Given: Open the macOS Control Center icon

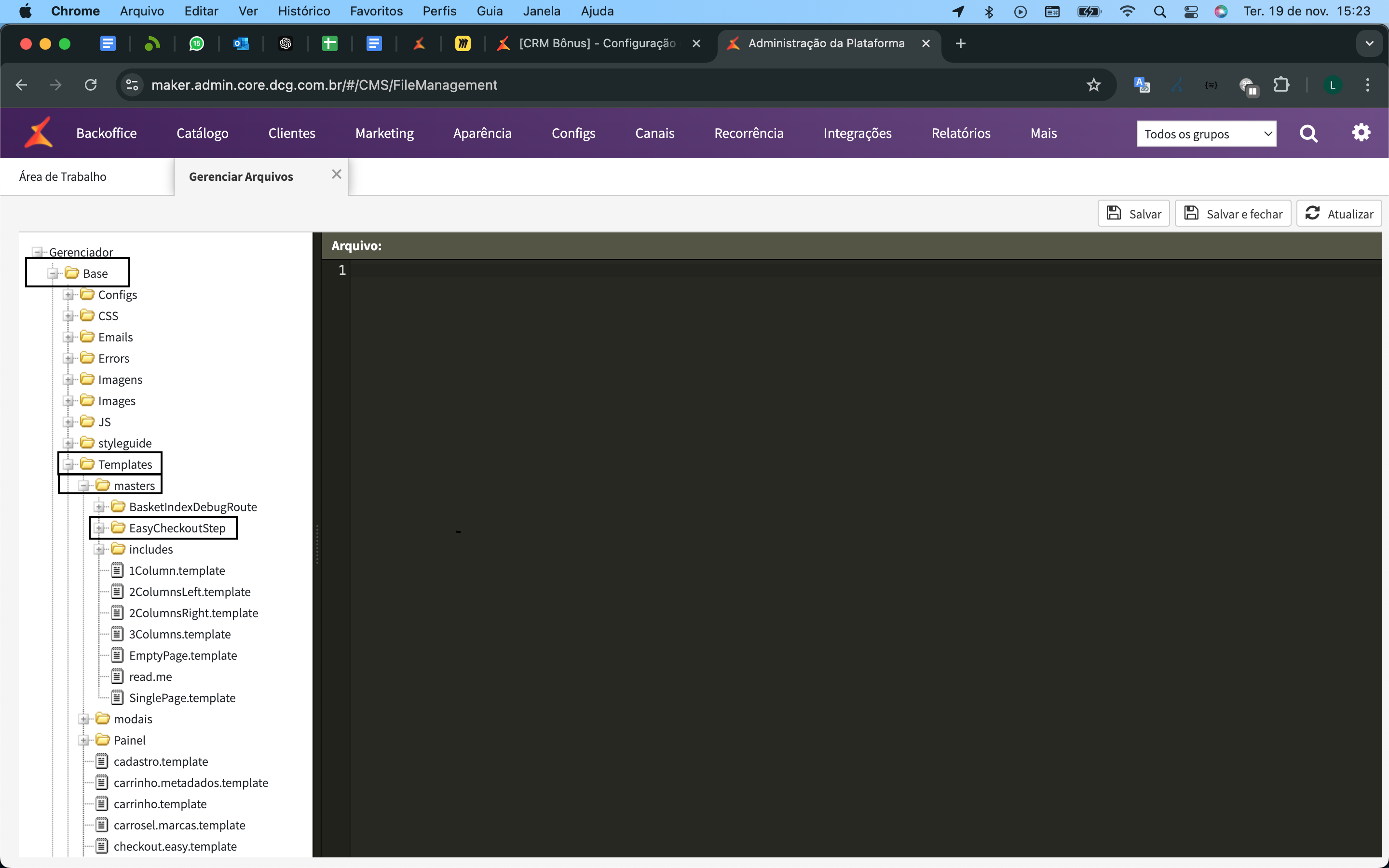Looking at the screenshot, I should tap(1191, 12).
